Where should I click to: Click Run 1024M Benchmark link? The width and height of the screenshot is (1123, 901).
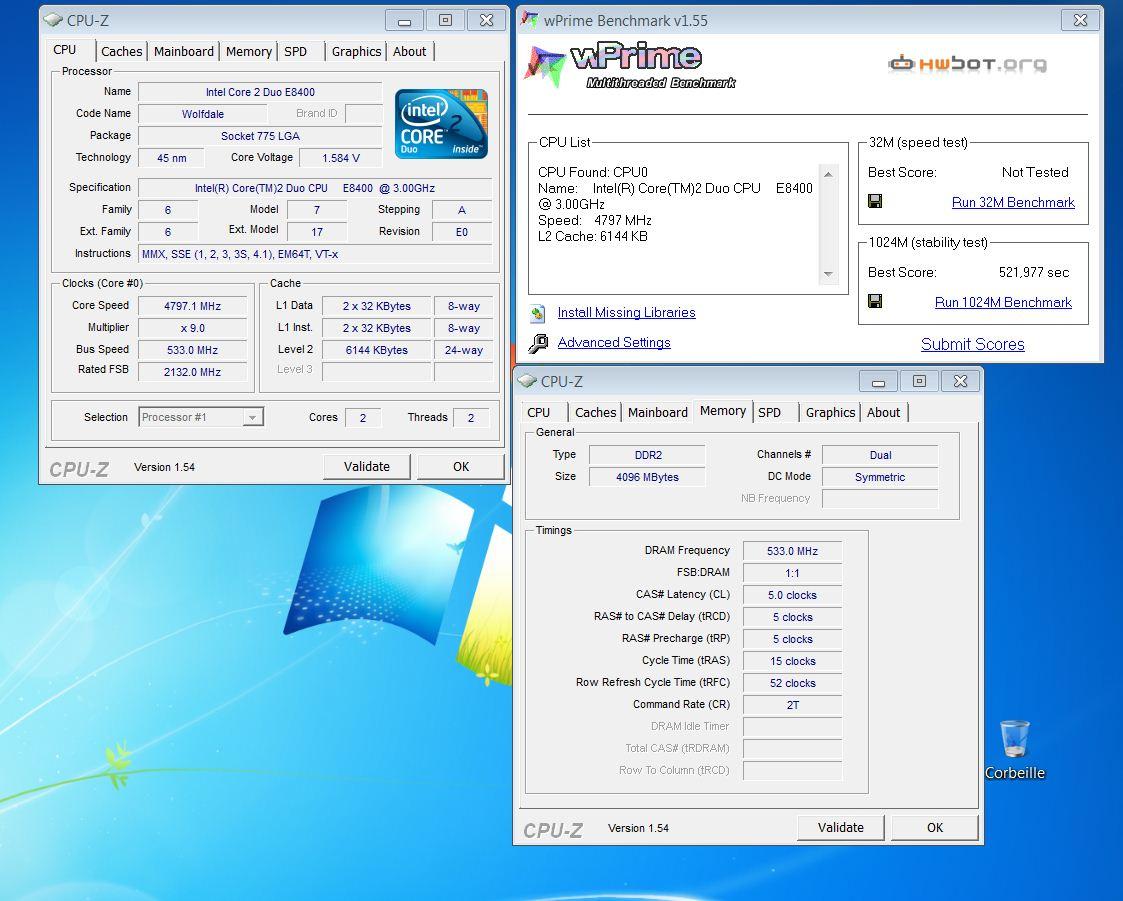tap(1003, 302)
